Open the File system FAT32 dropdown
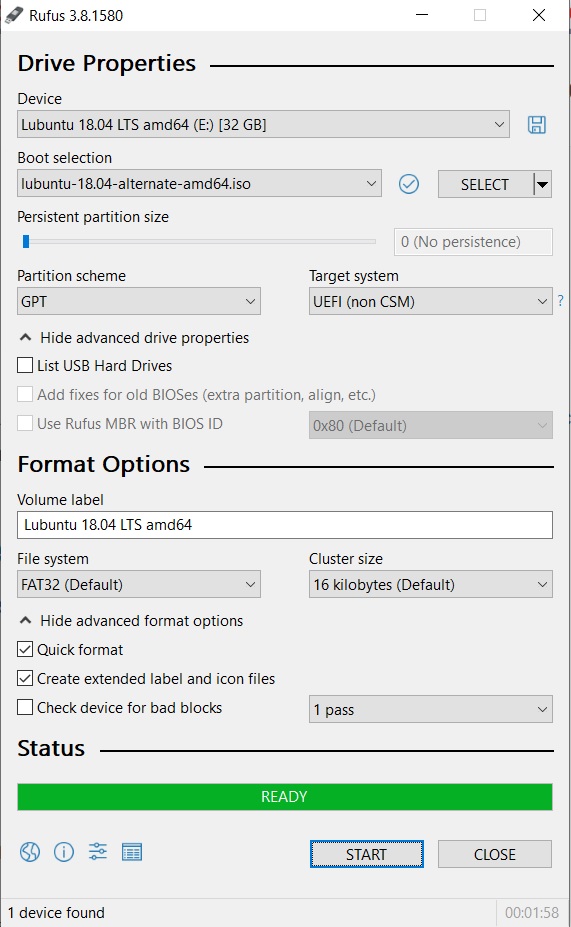Screen dimensions: 571x927 click(139, 585)
